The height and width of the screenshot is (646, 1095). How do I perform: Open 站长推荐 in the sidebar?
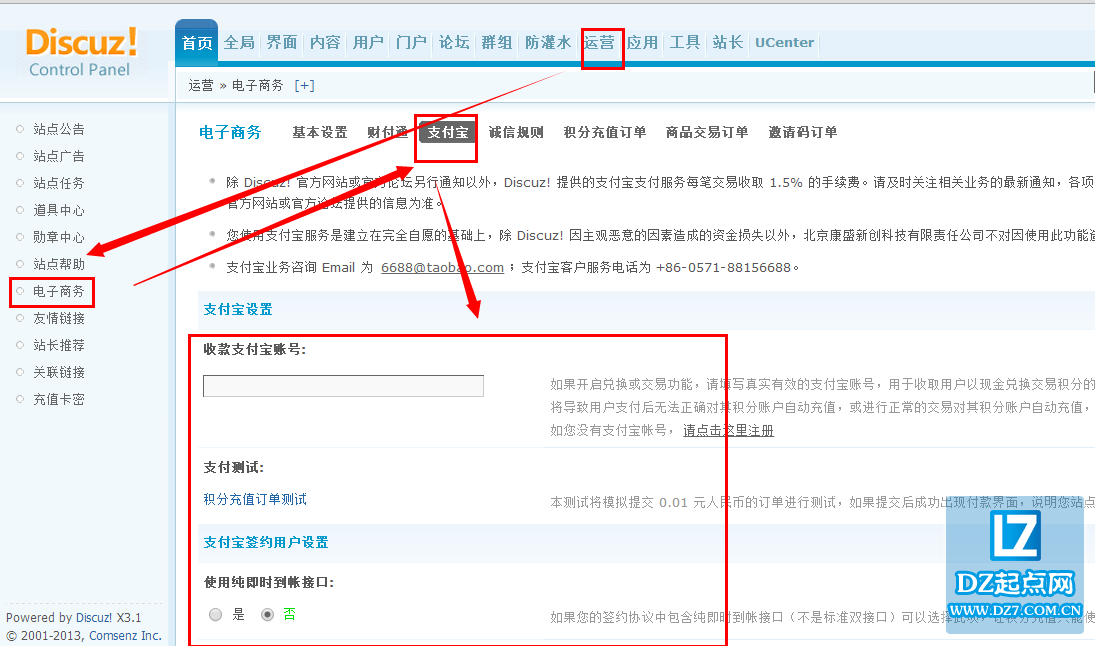tap(59, 345)
